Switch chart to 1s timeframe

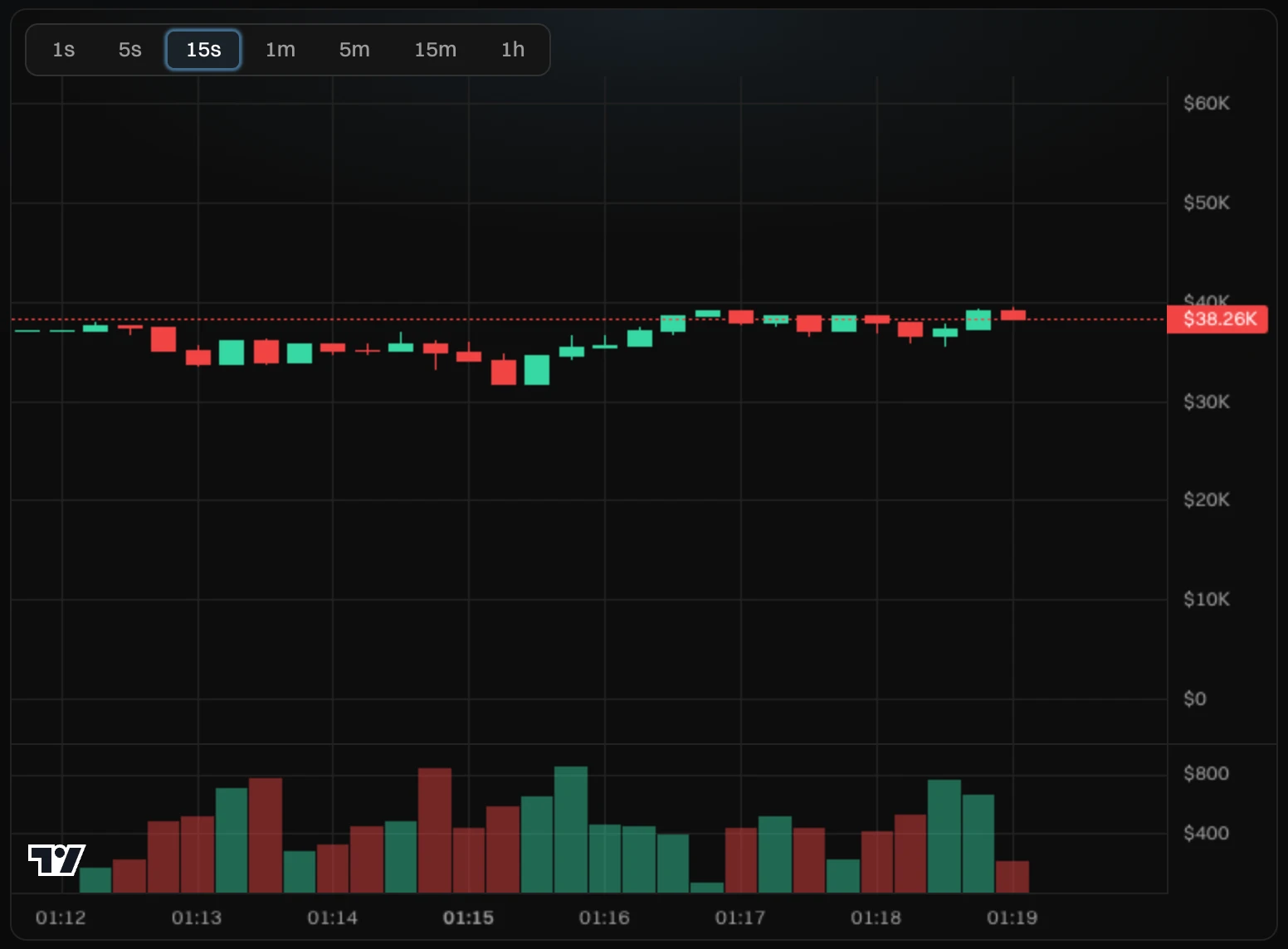(x=64, y=50)
